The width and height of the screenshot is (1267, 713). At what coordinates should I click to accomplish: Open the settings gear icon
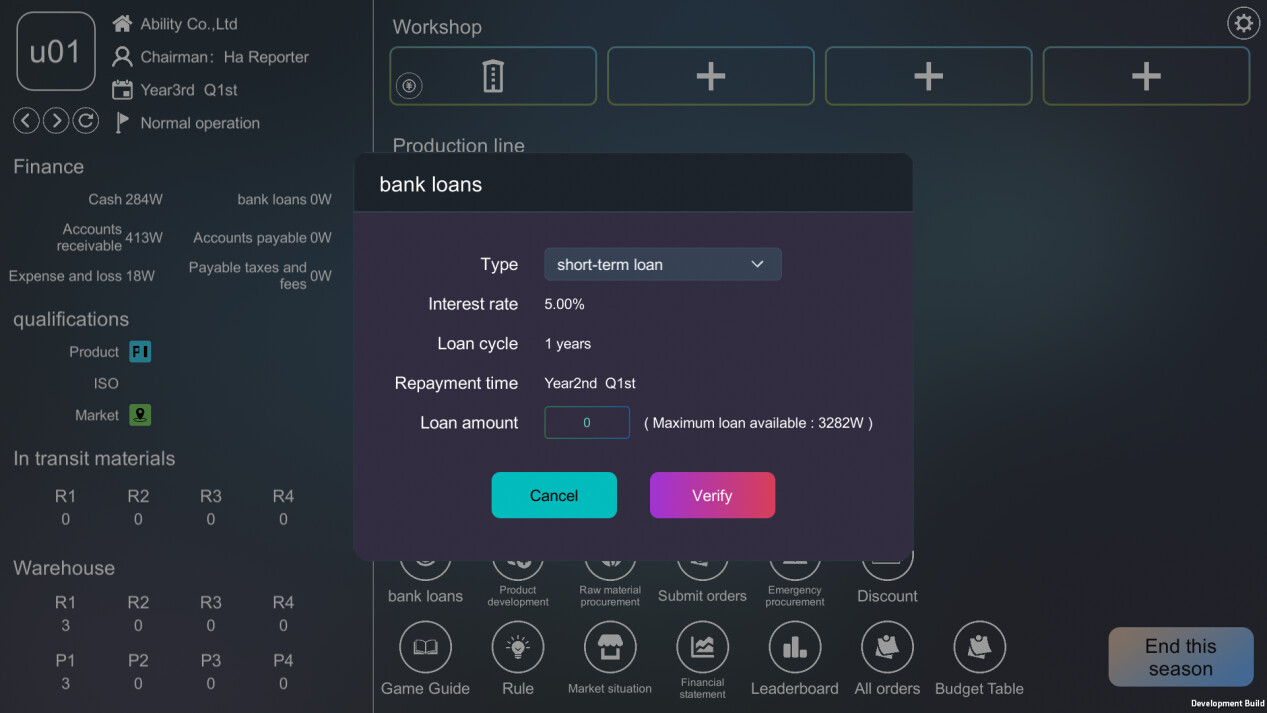1243,23
